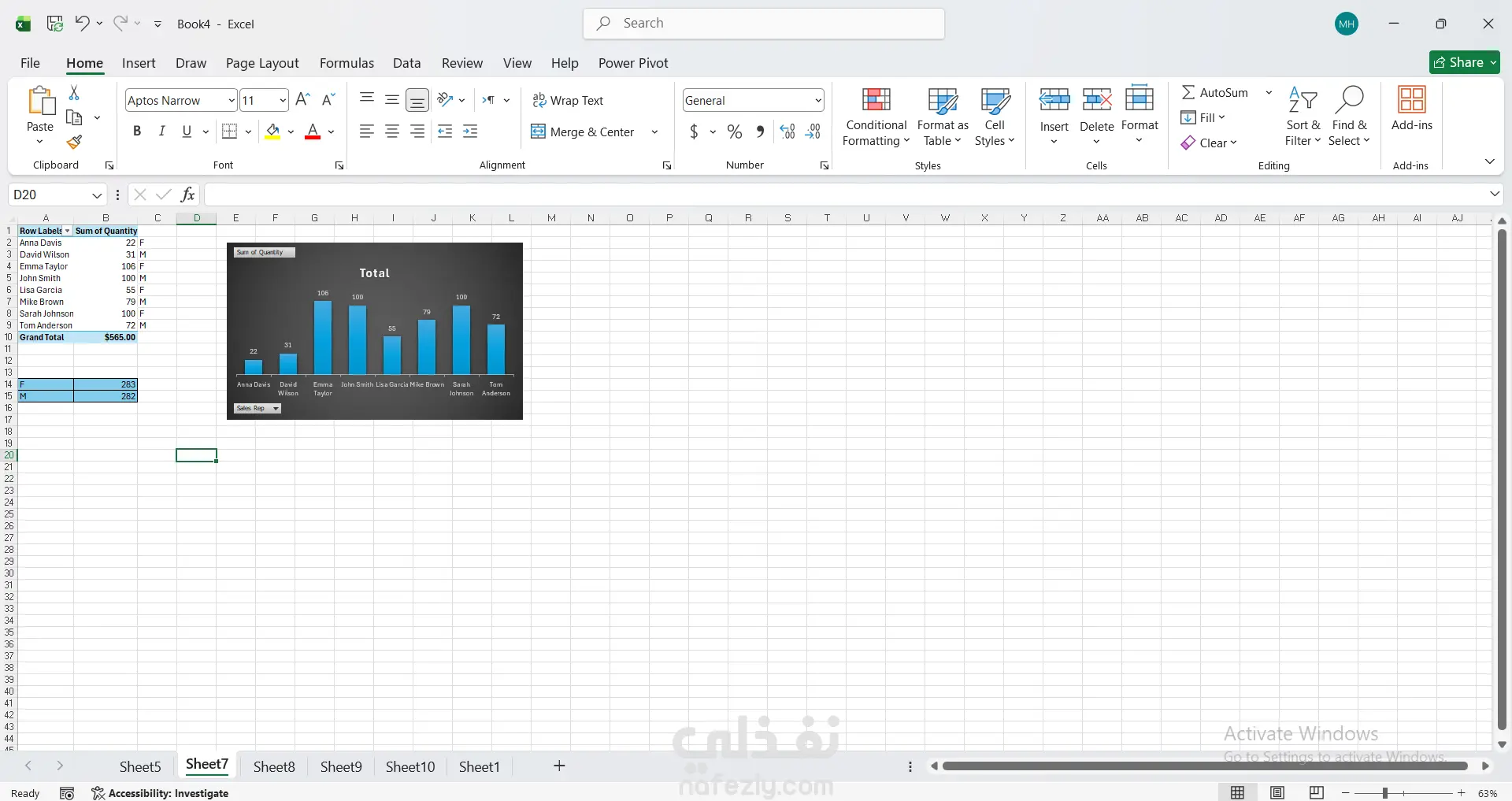Image resolution: width=1512 pixels, height=801 pixels.
Task: Click Increase Decimal icon
Action: tap(787, 132)
